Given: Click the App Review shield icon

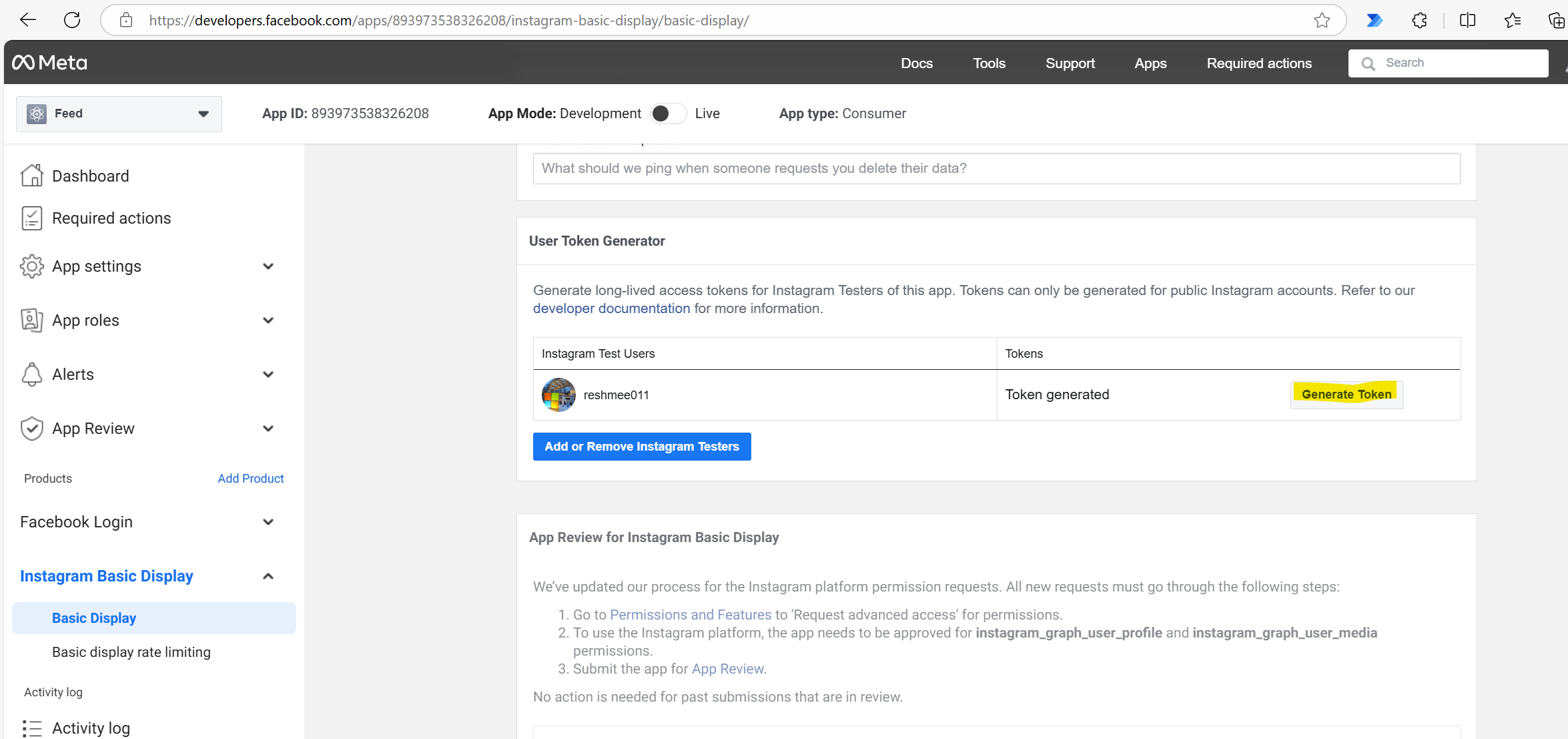Looking at the screenshot, I should 32,429.
